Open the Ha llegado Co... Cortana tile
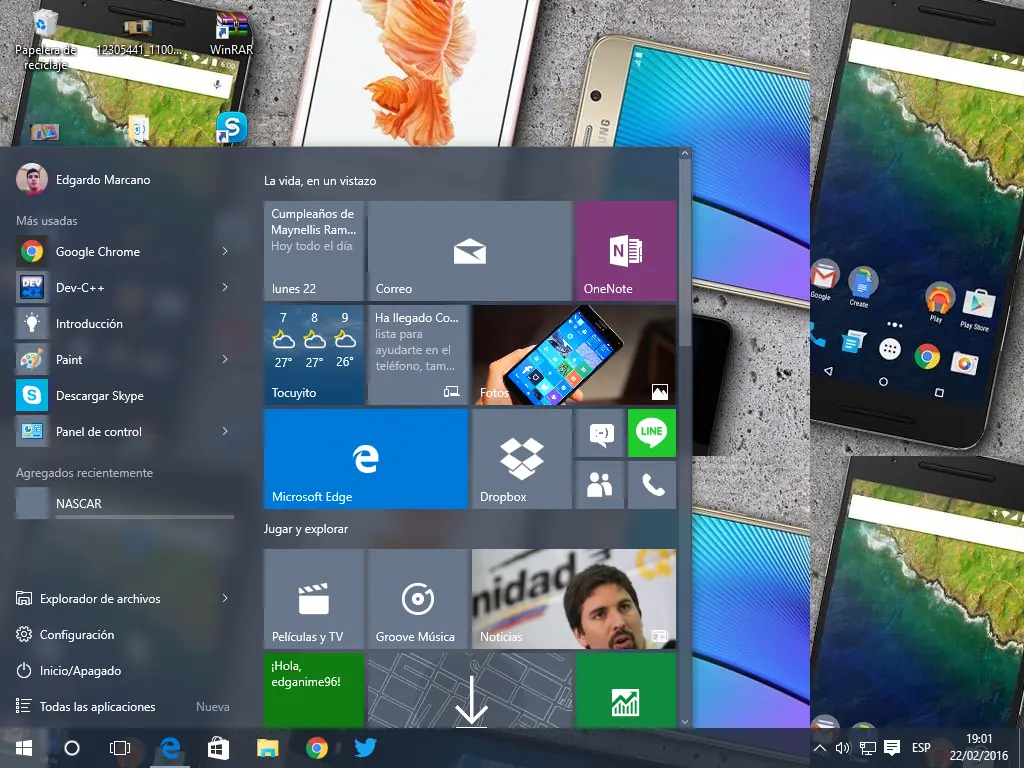The width and height of the screenshot is (1024, 768). point(418,355)
